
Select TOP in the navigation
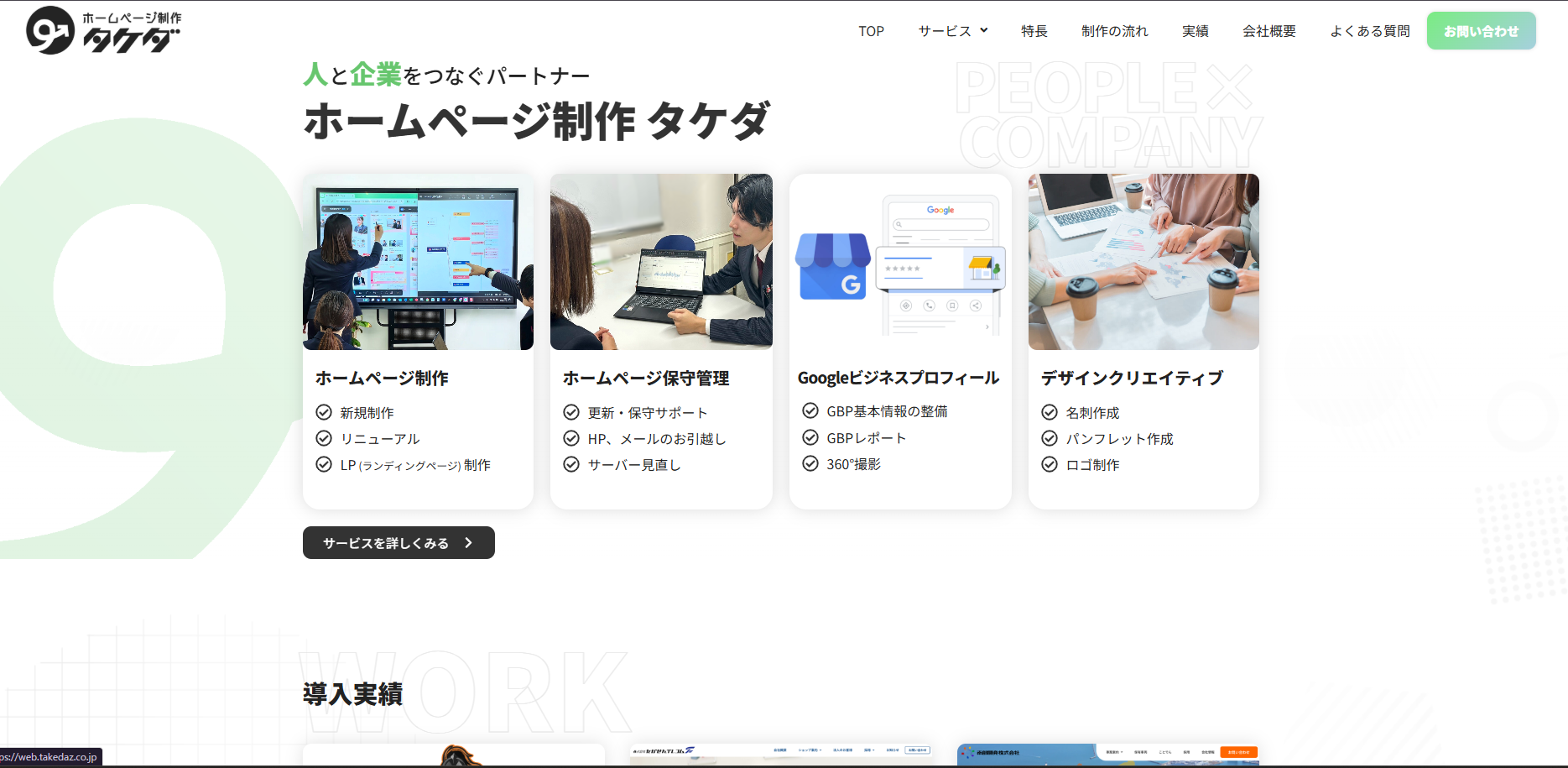(x=871, y=31)
